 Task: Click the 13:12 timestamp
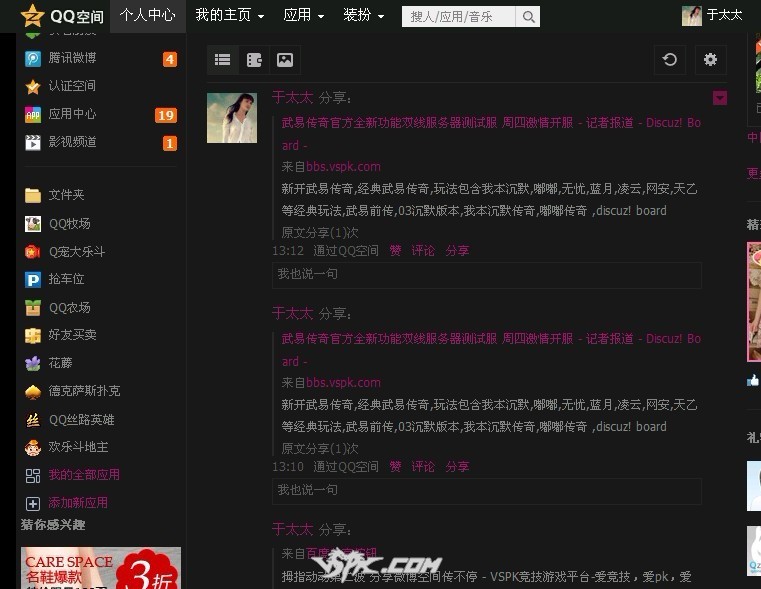click(x=288, y=251)
